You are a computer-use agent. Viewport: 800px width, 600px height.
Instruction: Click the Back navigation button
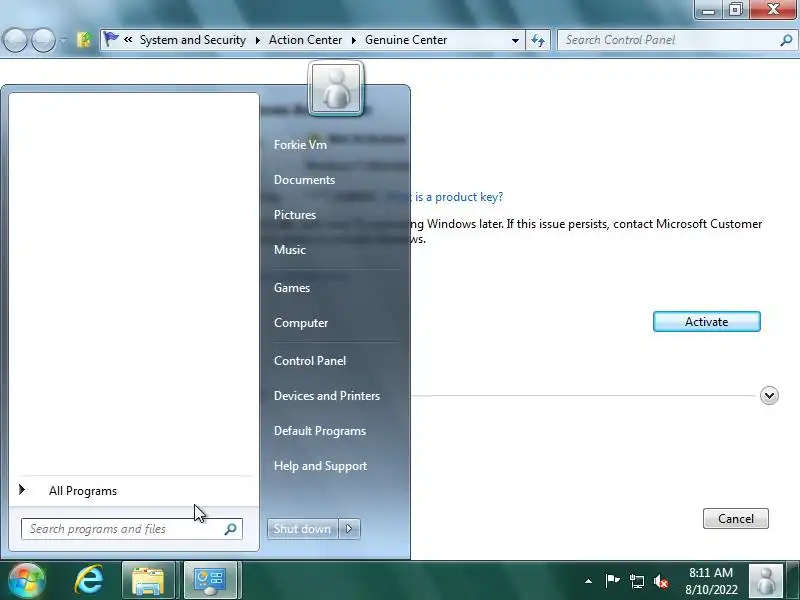pyautogui.click(x=15, y=40)
